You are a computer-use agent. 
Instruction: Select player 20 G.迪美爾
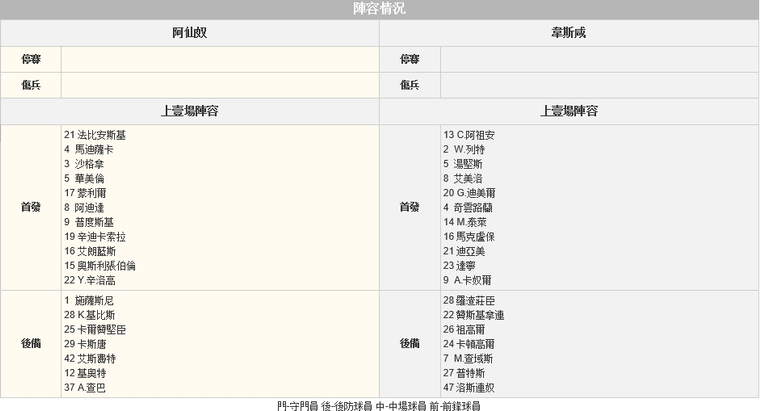469,193
